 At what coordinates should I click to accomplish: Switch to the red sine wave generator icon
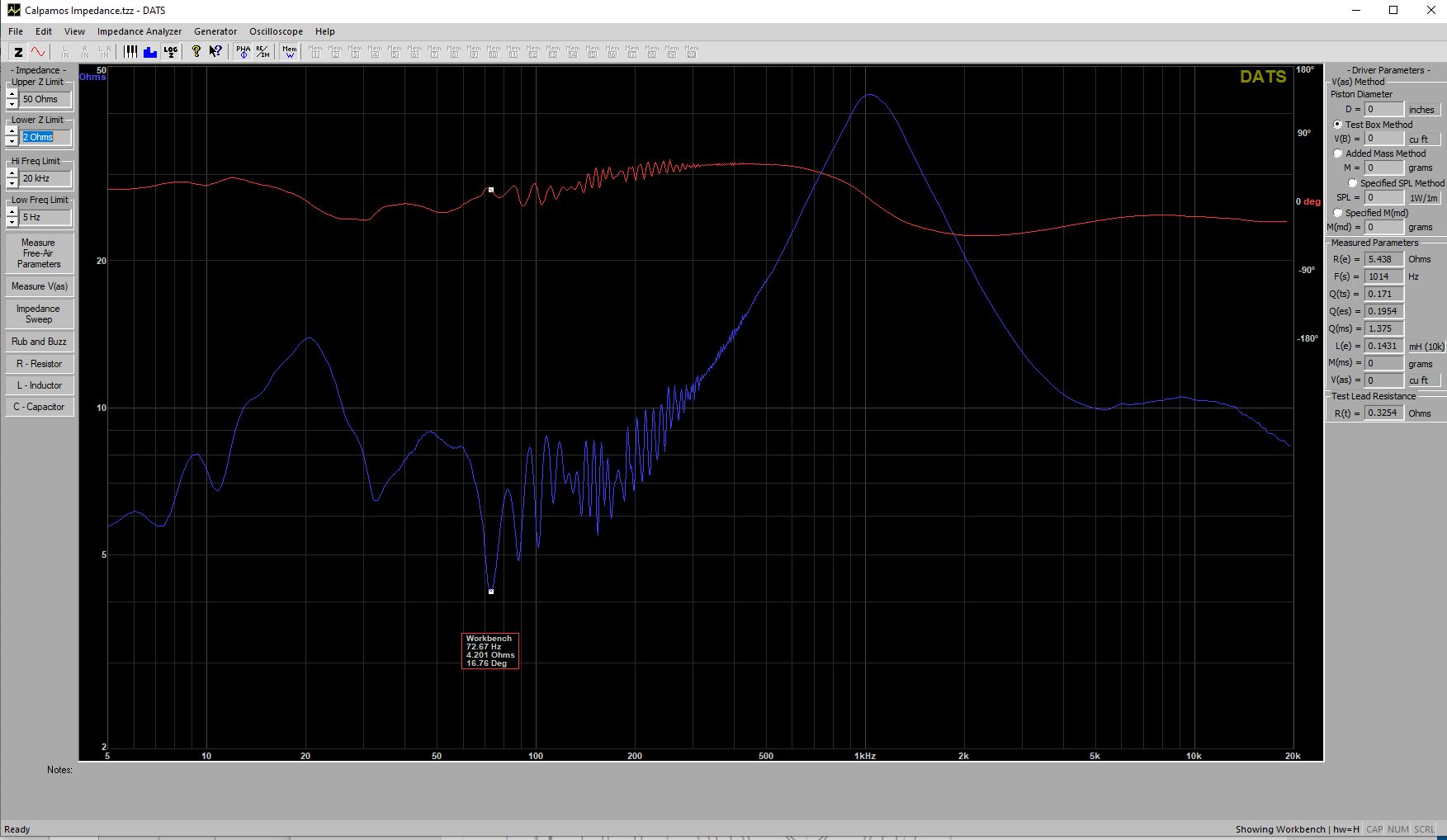(x=38, y=51)
